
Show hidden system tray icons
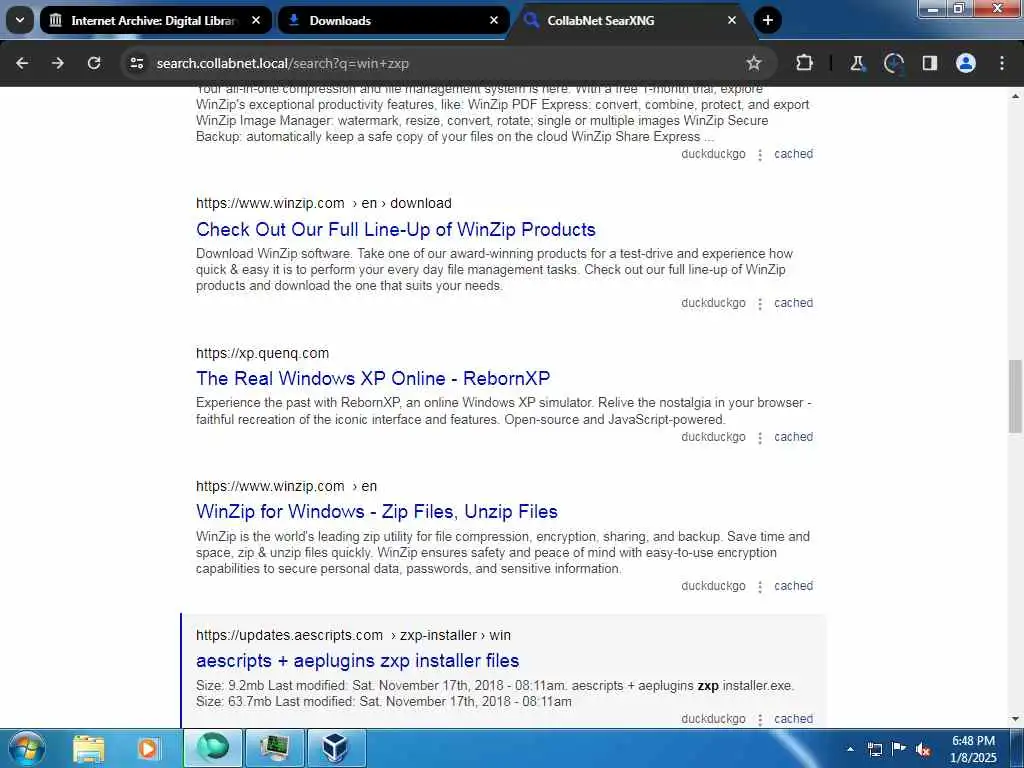tap(850, 749)
